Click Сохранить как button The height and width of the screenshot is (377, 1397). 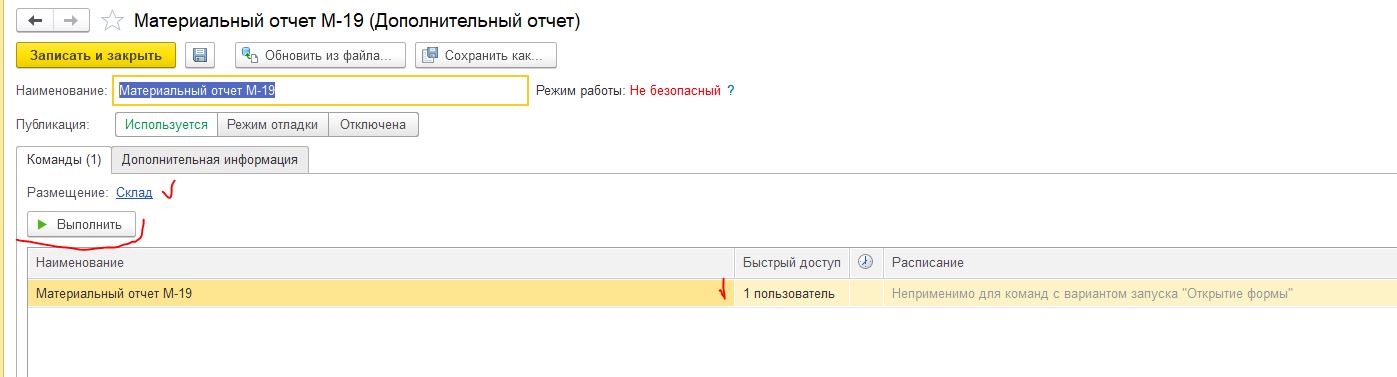click(x=485, y=55)
